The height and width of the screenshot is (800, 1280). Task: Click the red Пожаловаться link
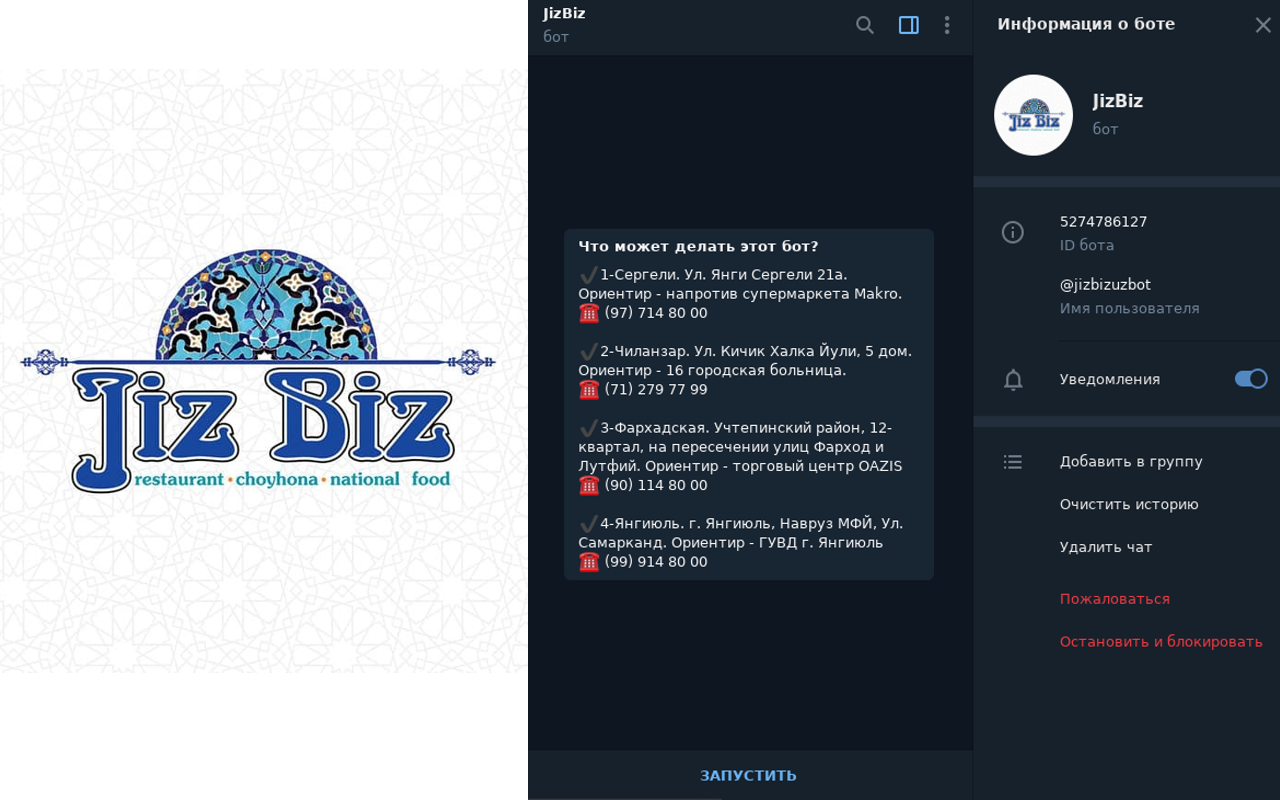point(1115,599)
